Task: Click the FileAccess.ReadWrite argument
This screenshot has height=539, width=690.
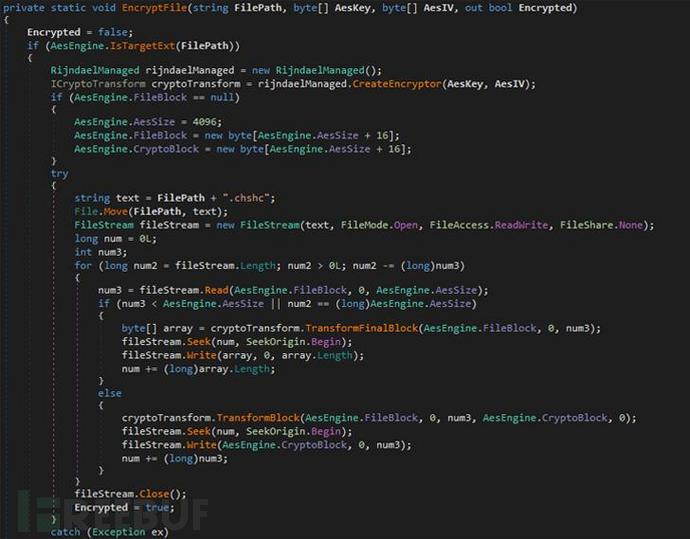Action: (x=489, y=225)
